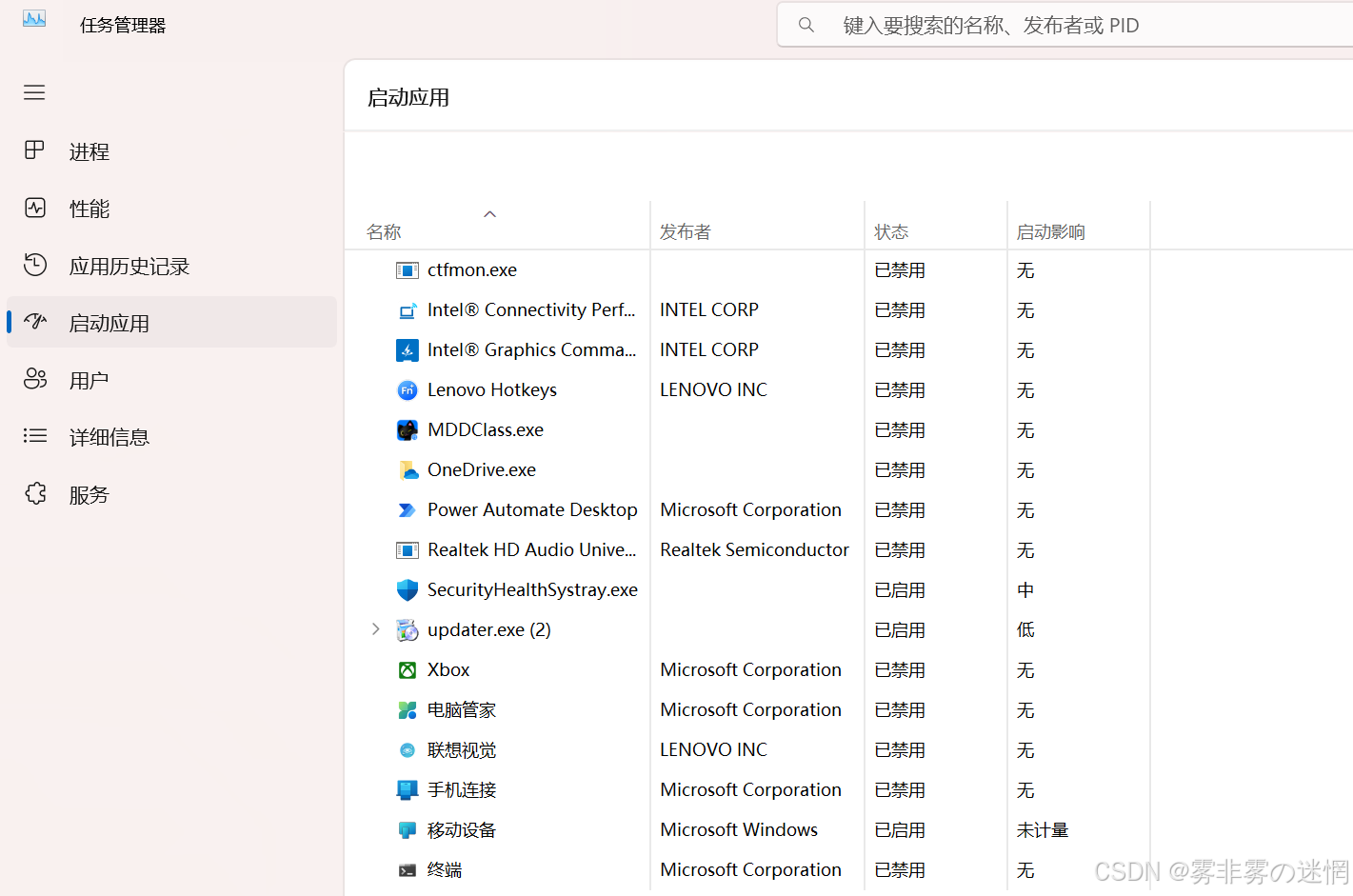Select the Lenovo Hotkeys name text
The height and width of the screenshot is (896, 1353).
492,390
